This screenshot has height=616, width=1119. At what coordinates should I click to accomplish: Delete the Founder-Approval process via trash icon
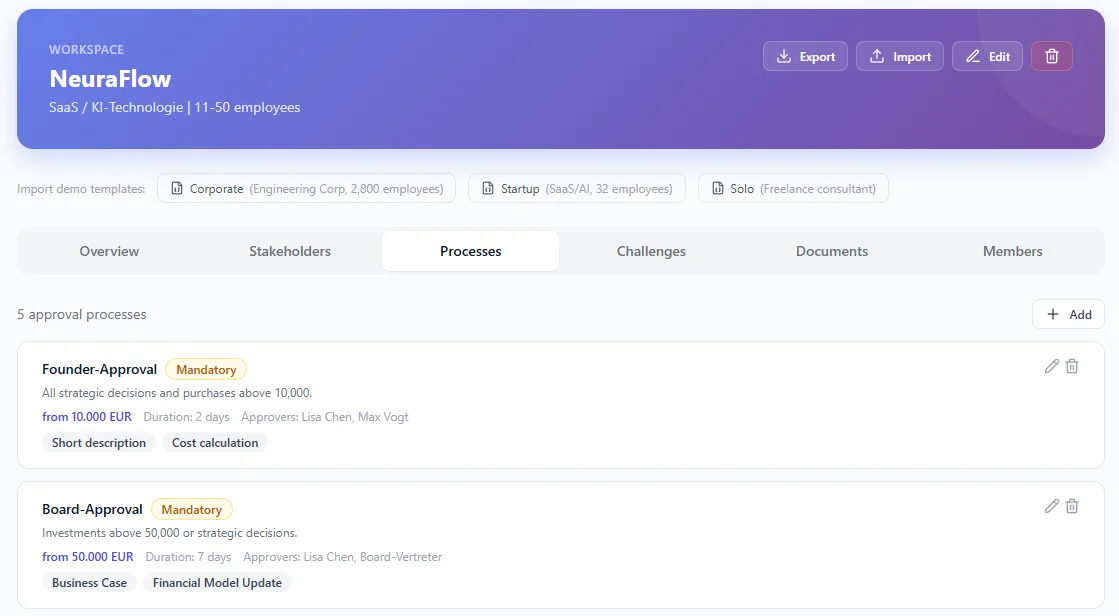point(1072,366)
